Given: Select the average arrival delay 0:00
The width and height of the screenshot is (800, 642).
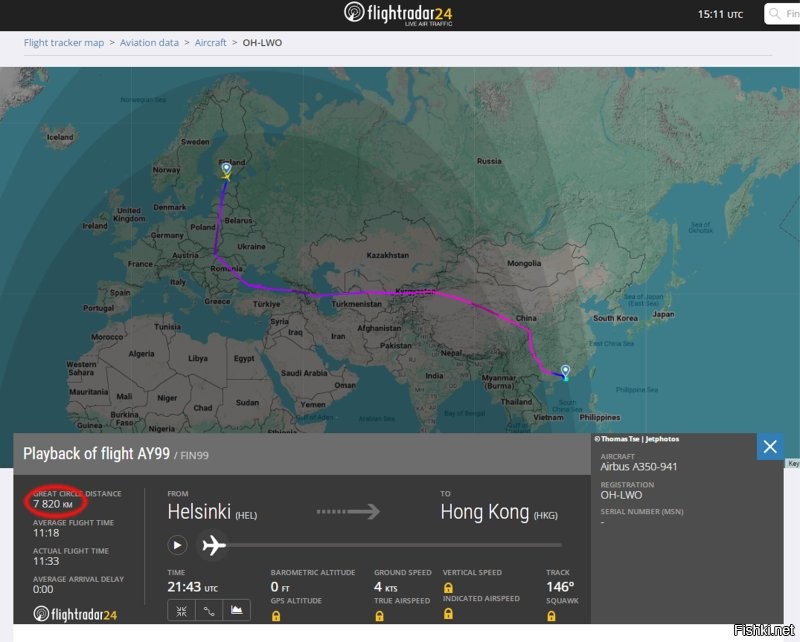Looking at the screenshot, I should point(43,589).
